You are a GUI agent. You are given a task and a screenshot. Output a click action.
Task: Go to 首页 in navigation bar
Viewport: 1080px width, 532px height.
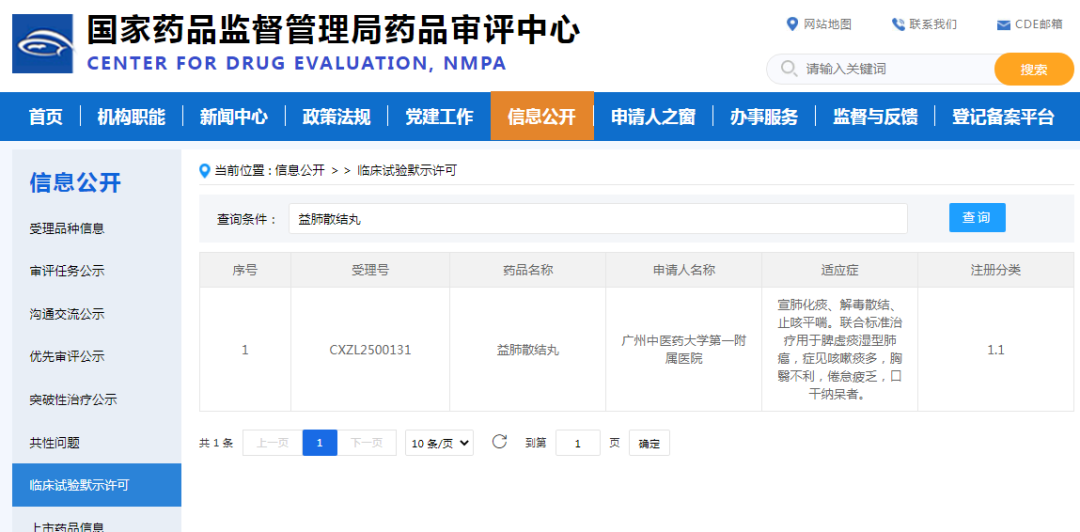point(45,117)
